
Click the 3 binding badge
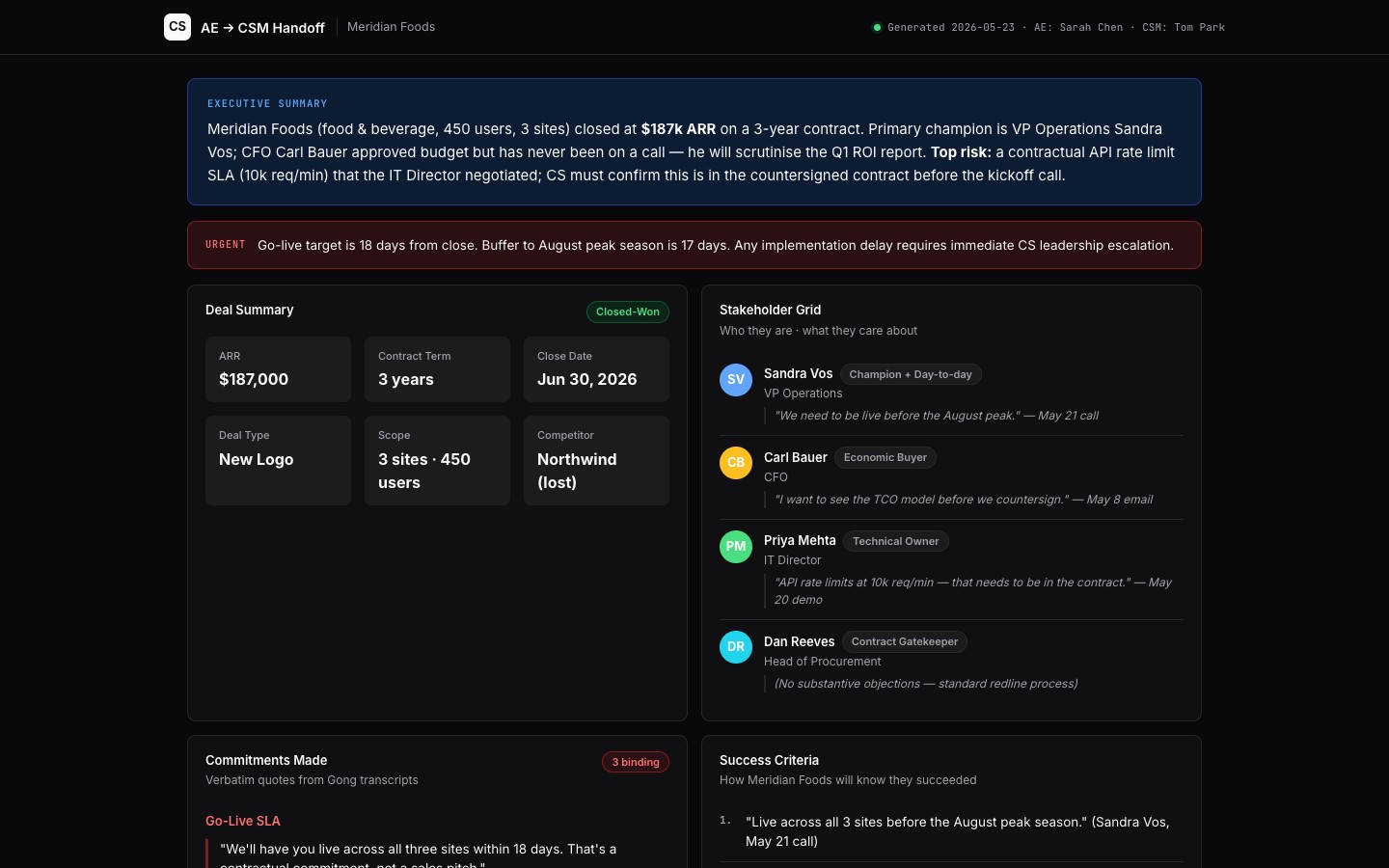(x=636, y=762)
